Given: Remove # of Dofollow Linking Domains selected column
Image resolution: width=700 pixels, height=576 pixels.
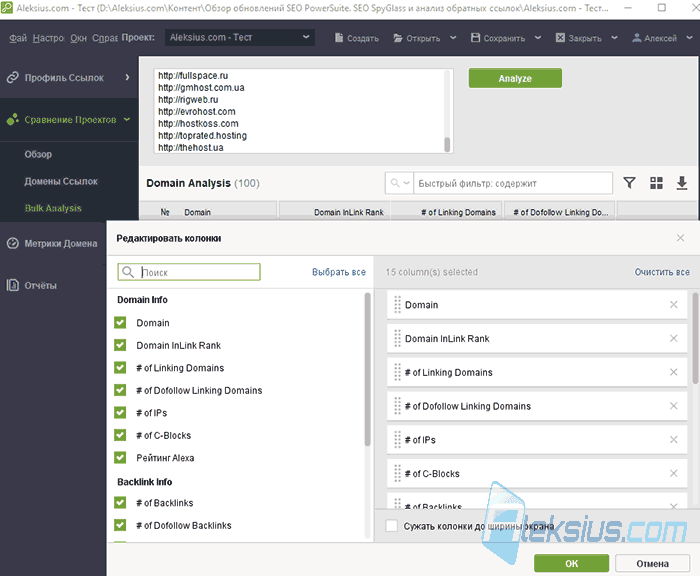Looking at the screenshot, I should coord(674,406).
